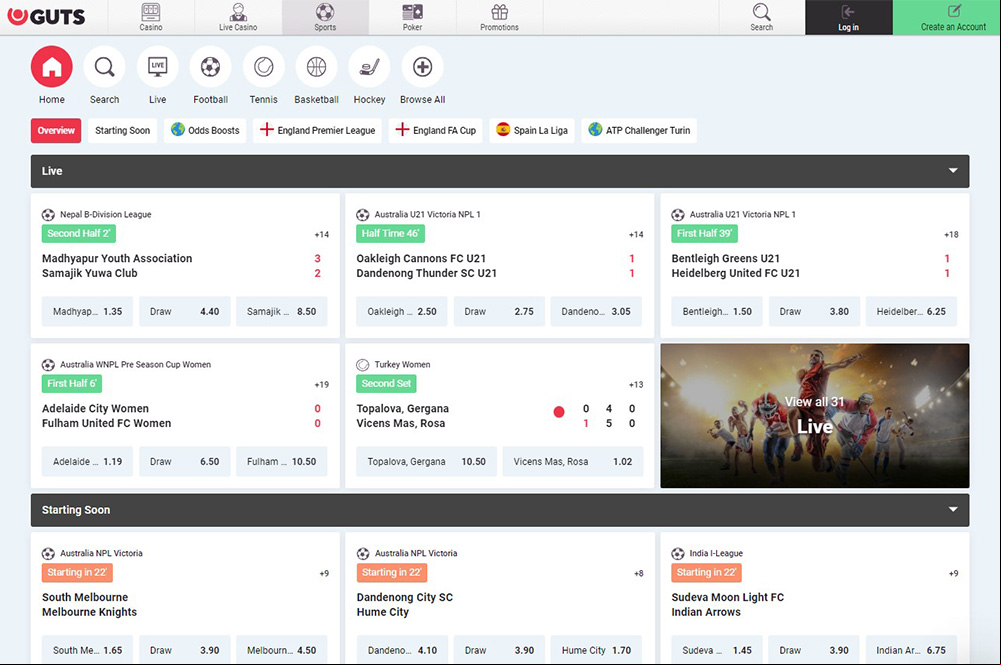This screenshot has width=1001, height=665.
Task: Collapse the Starting Soon section arrow
Action: (953, 510)
